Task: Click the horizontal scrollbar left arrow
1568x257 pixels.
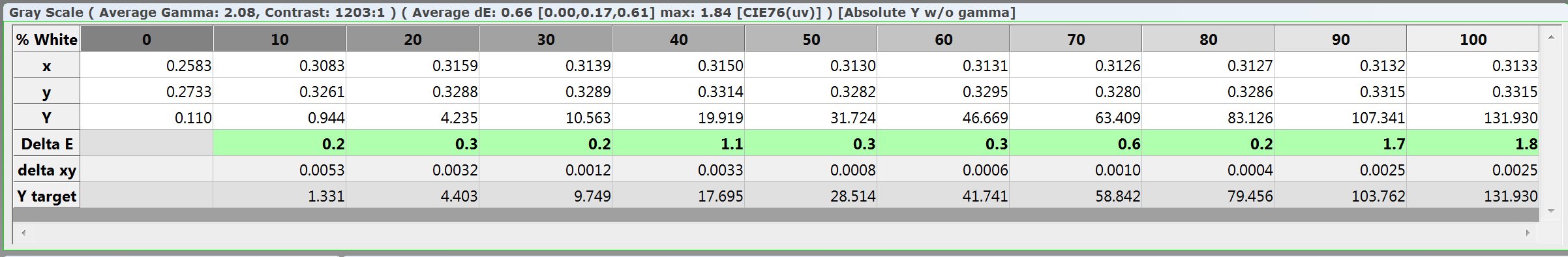Action: click(24, 233)
